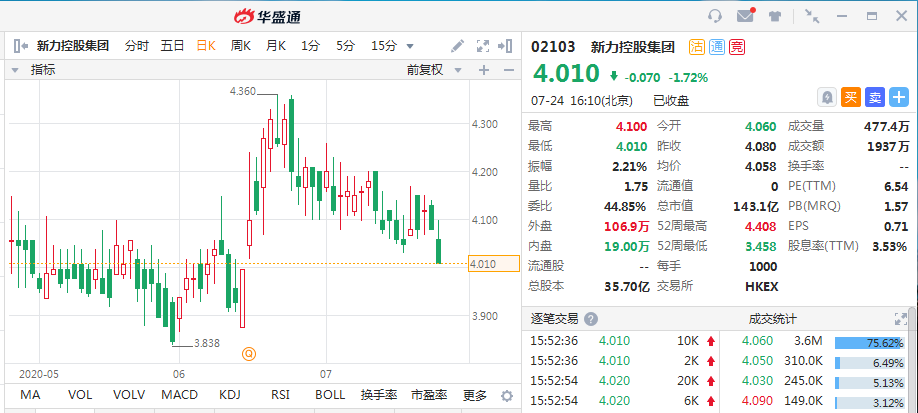This screenshot has width=918, height=413.
Task: Switch to 1分 timeframe
Action: coord(310,46)
